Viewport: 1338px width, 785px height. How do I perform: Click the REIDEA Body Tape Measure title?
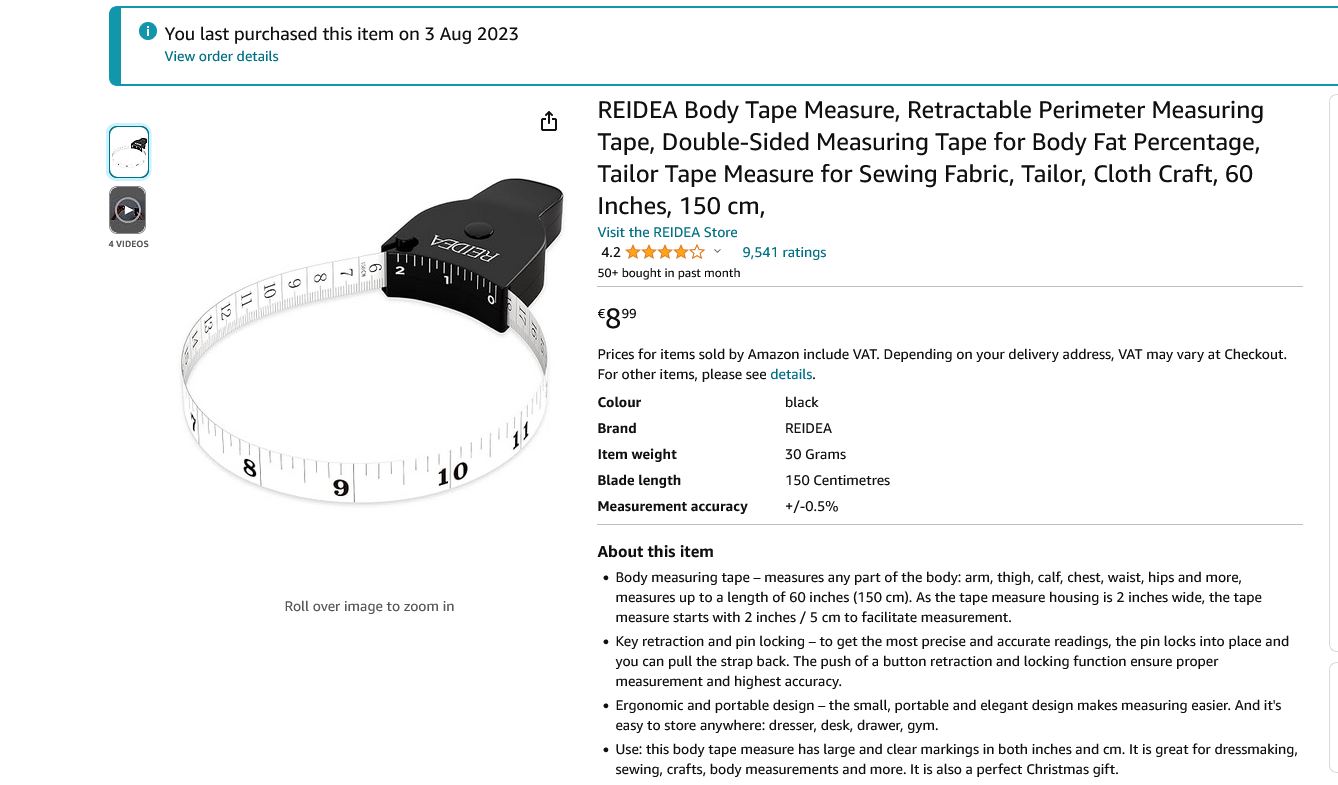[932, 158]
